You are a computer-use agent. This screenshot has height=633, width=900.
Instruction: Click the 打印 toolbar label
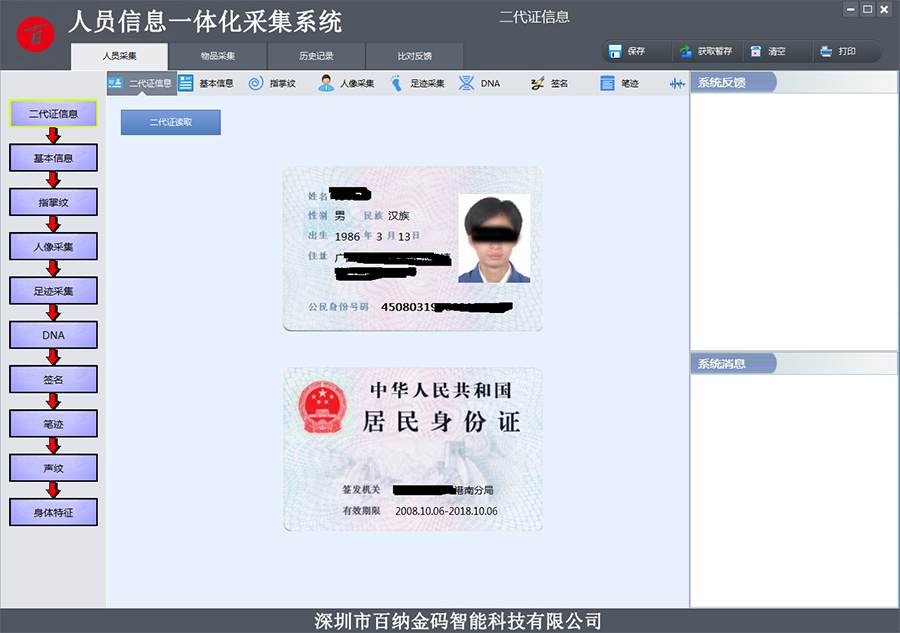pos(847,52)
